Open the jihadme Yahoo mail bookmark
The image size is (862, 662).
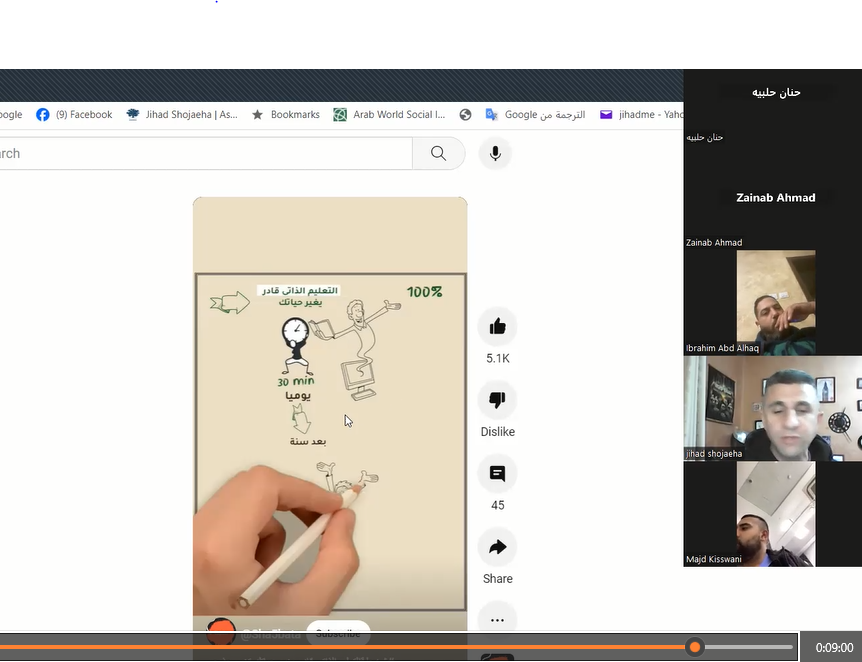coord(641,114)
